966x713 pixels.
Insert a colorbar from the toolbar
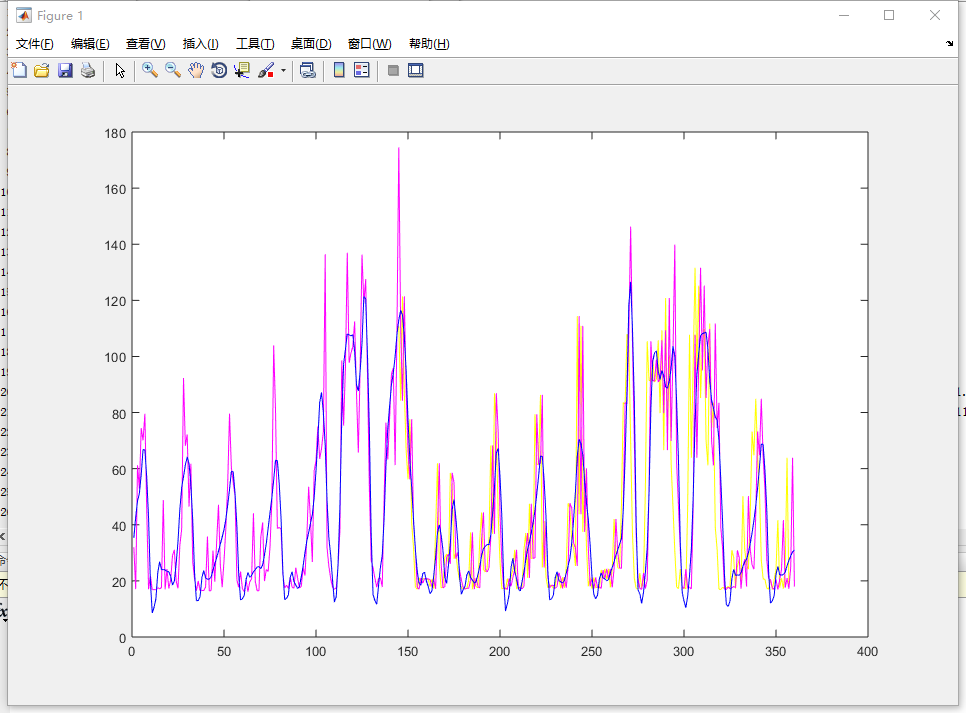tap(339, 70)
